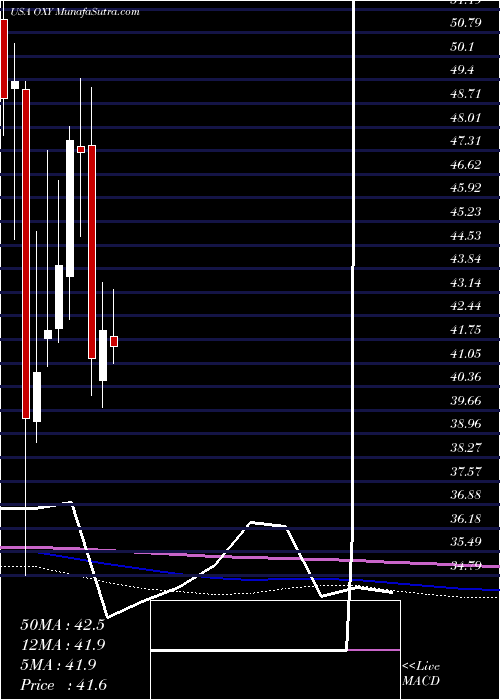This screenshot has height=700, width=500.
Task: Click the 49.4 price axis label
Action: 462,70
